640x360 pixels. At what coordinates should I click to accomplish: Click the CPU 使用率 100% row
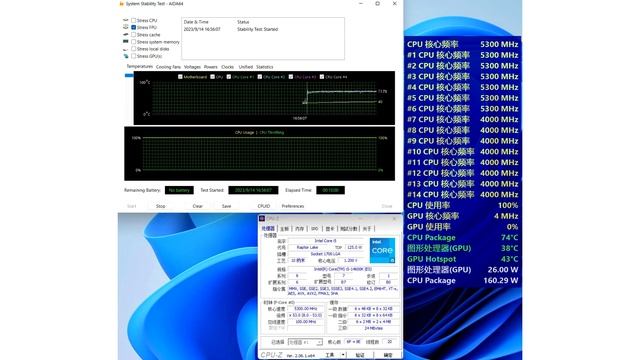point(462,205)
